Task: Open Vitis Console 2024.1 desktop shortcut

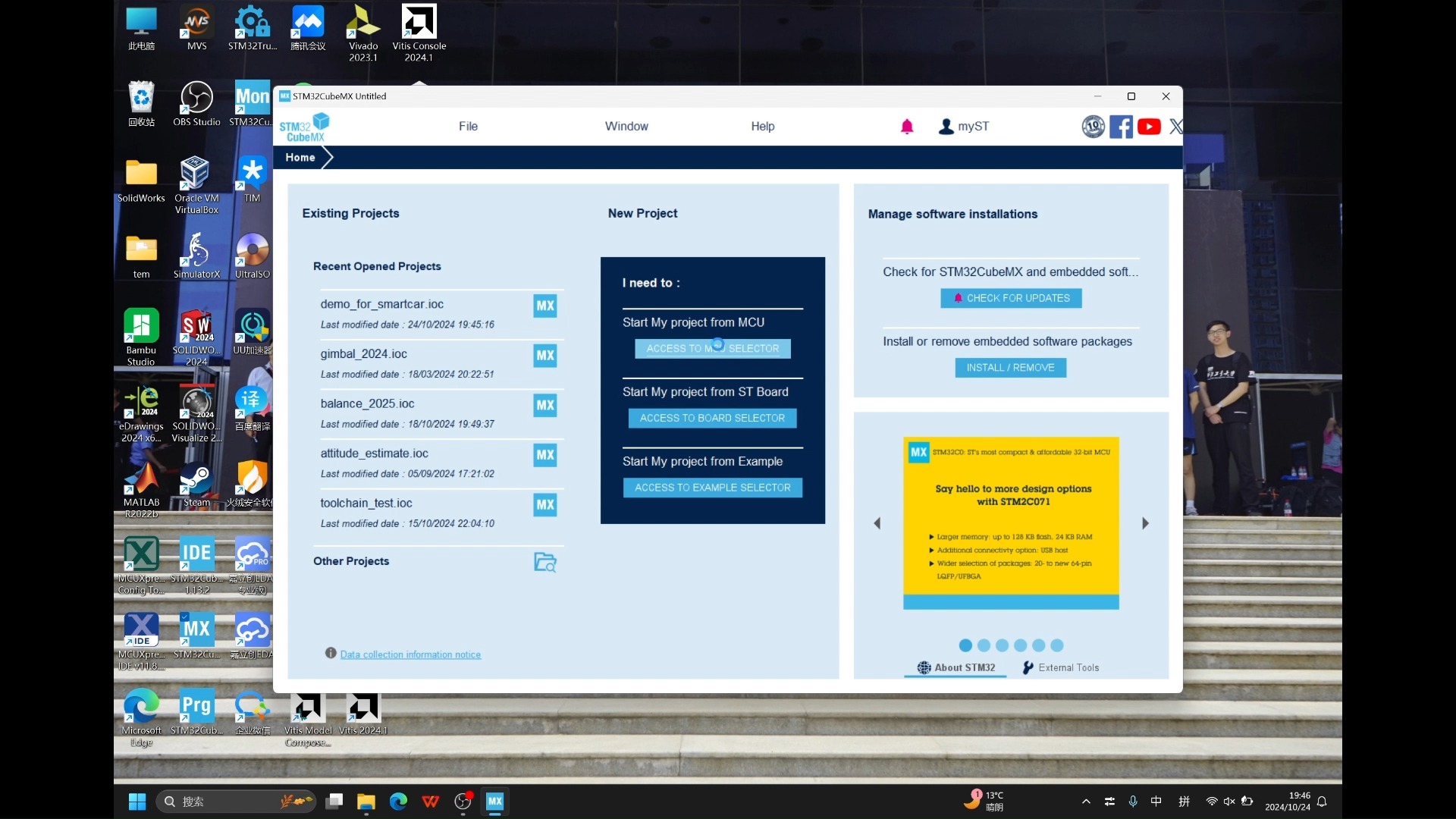Action: (419, 33)
